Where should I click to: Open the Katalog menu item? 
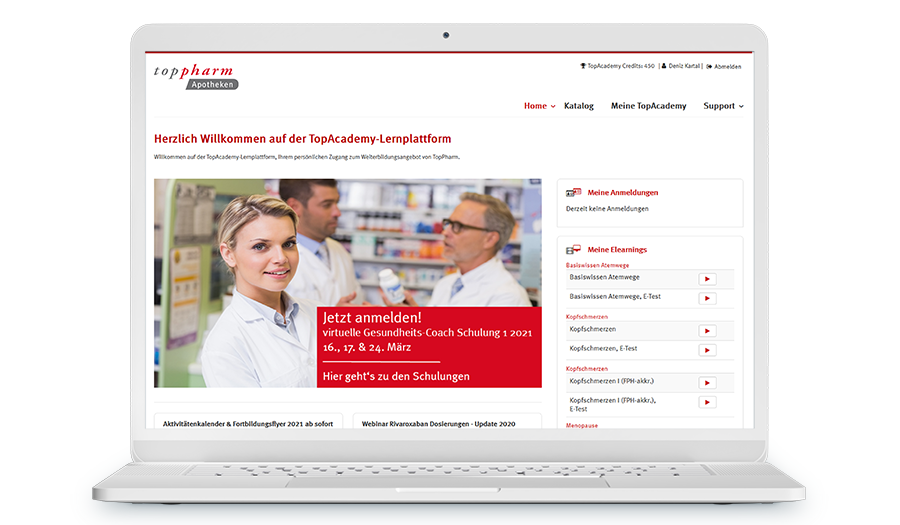(x=579, y=106)
